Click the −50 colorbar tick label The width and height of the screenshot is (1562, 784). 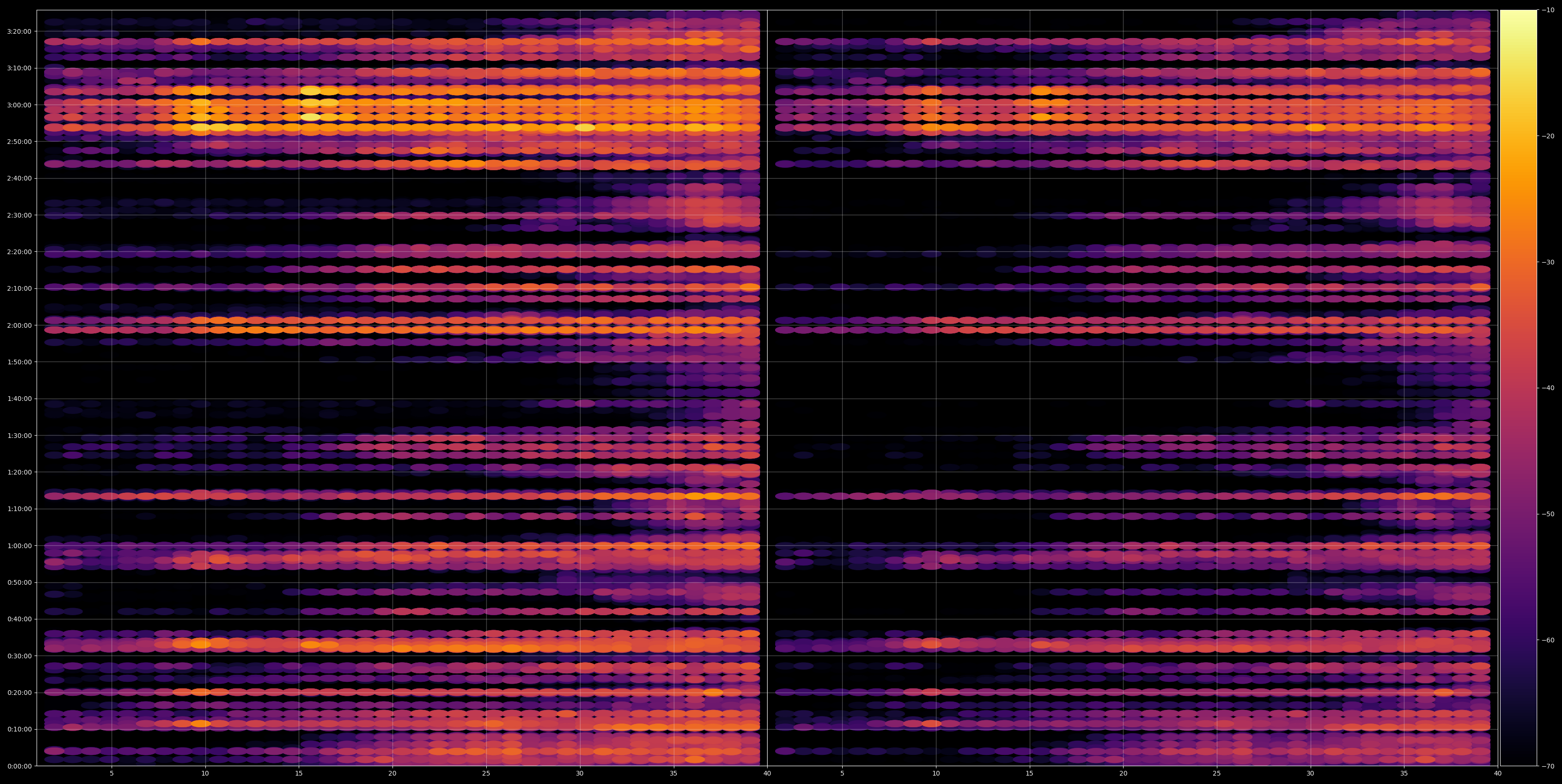(x=1547, y=514)
